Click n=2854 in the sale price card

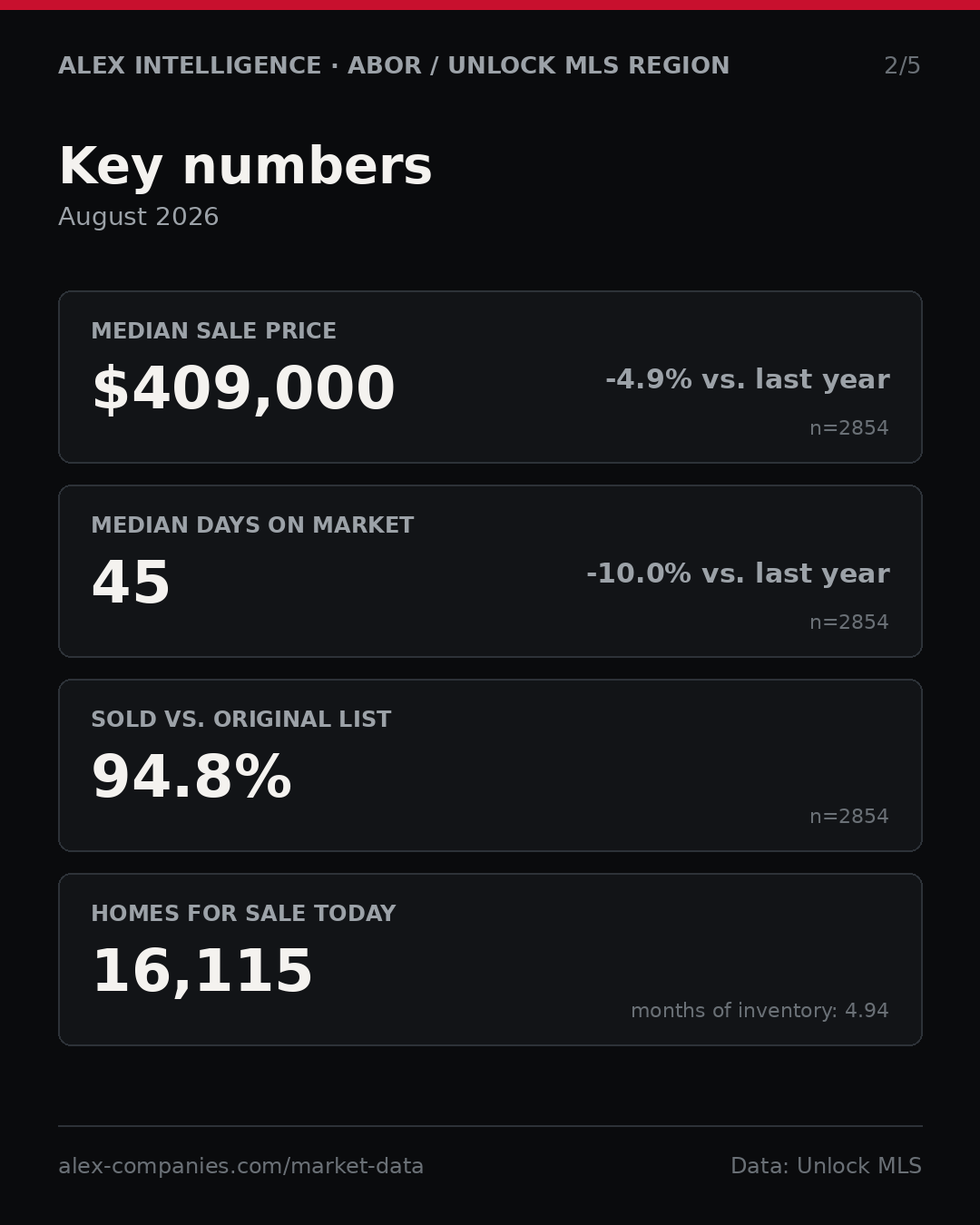[x=849, y=428]
